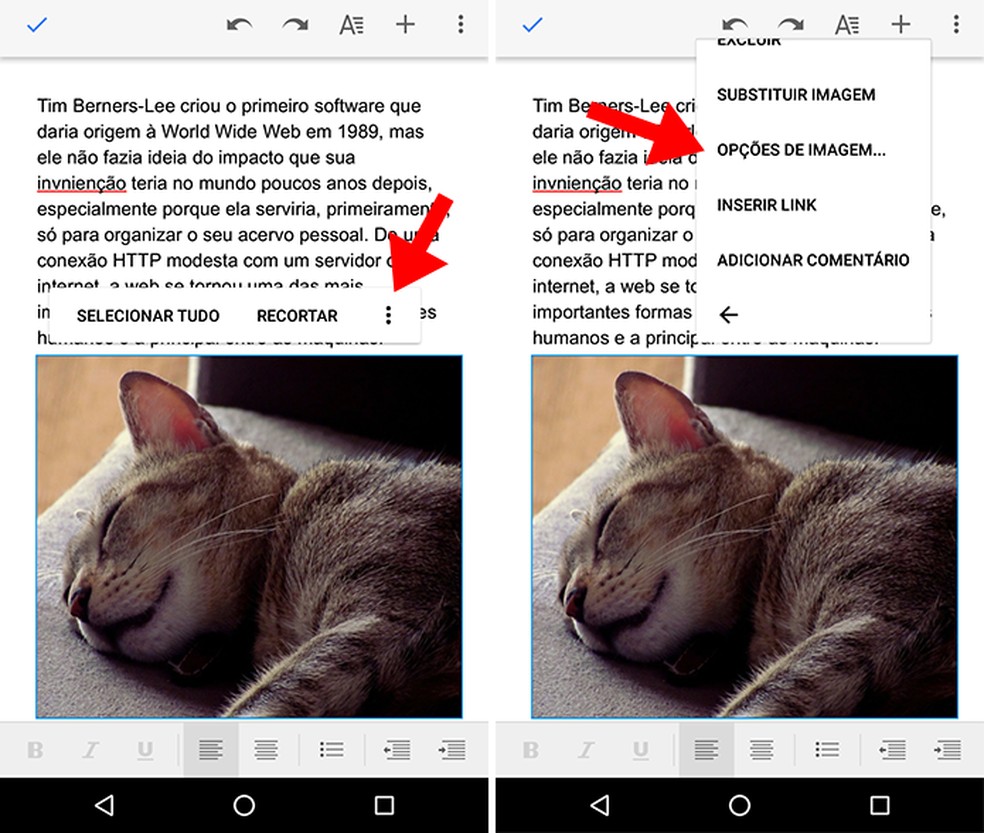Click the Redo icon
Screen dimensions: 984x833
[295, 24]
